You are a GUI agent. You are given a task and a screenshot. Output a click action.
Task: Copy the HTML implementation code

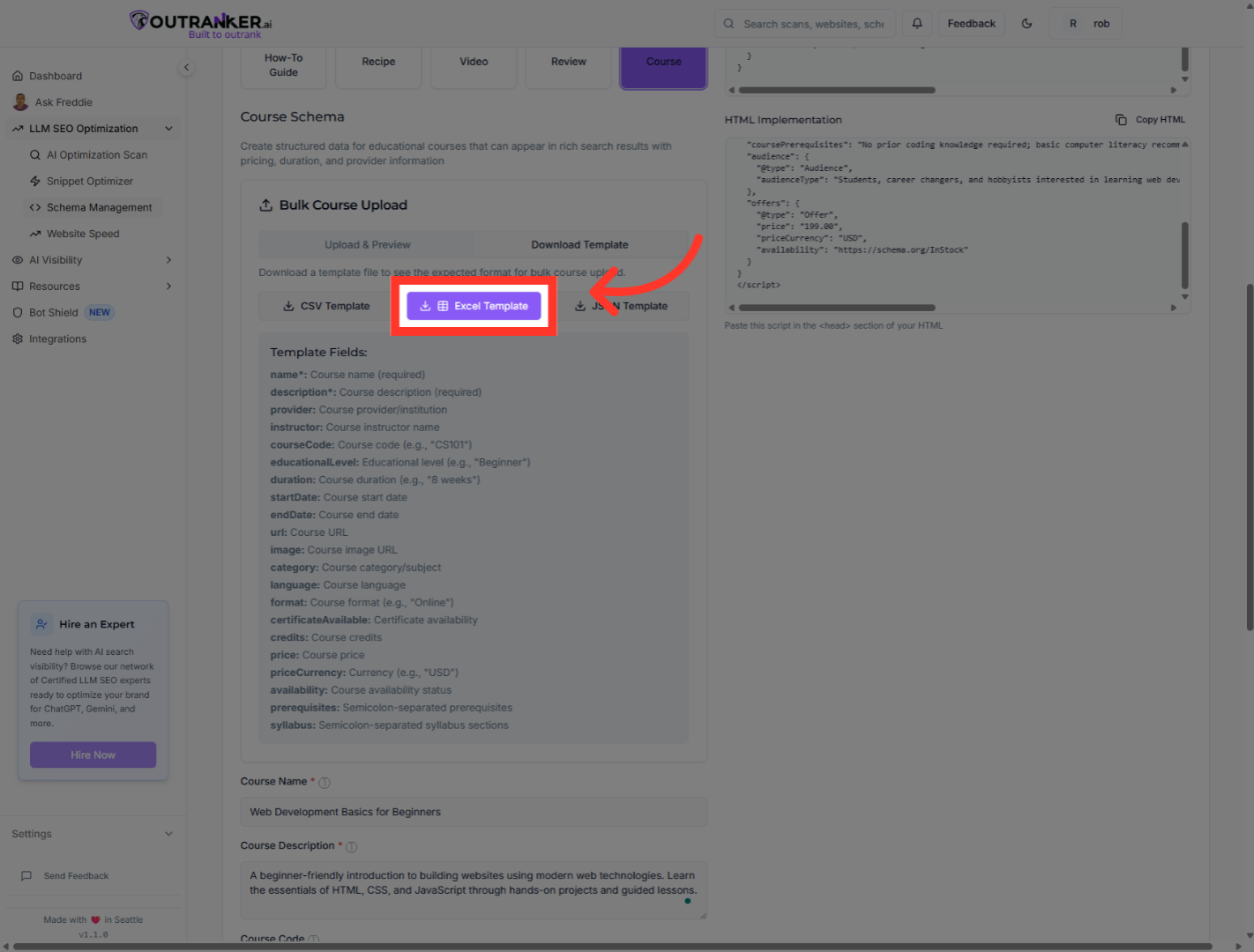coord(1150,120)
